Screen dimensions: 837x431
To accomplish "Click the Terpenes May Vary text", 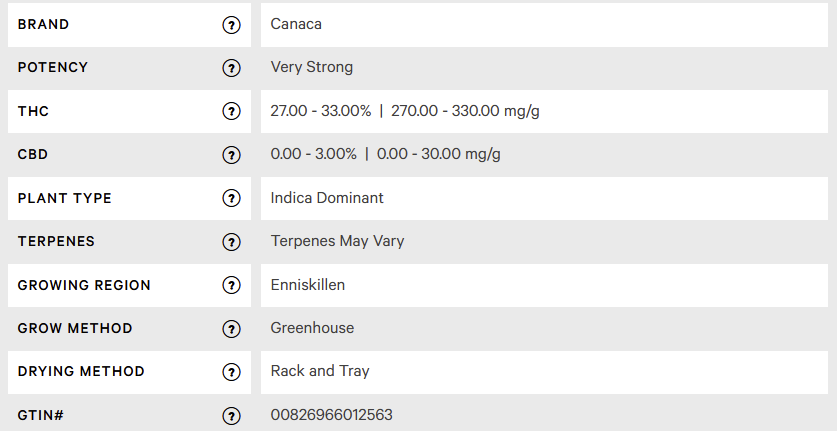I will point(337,241).
